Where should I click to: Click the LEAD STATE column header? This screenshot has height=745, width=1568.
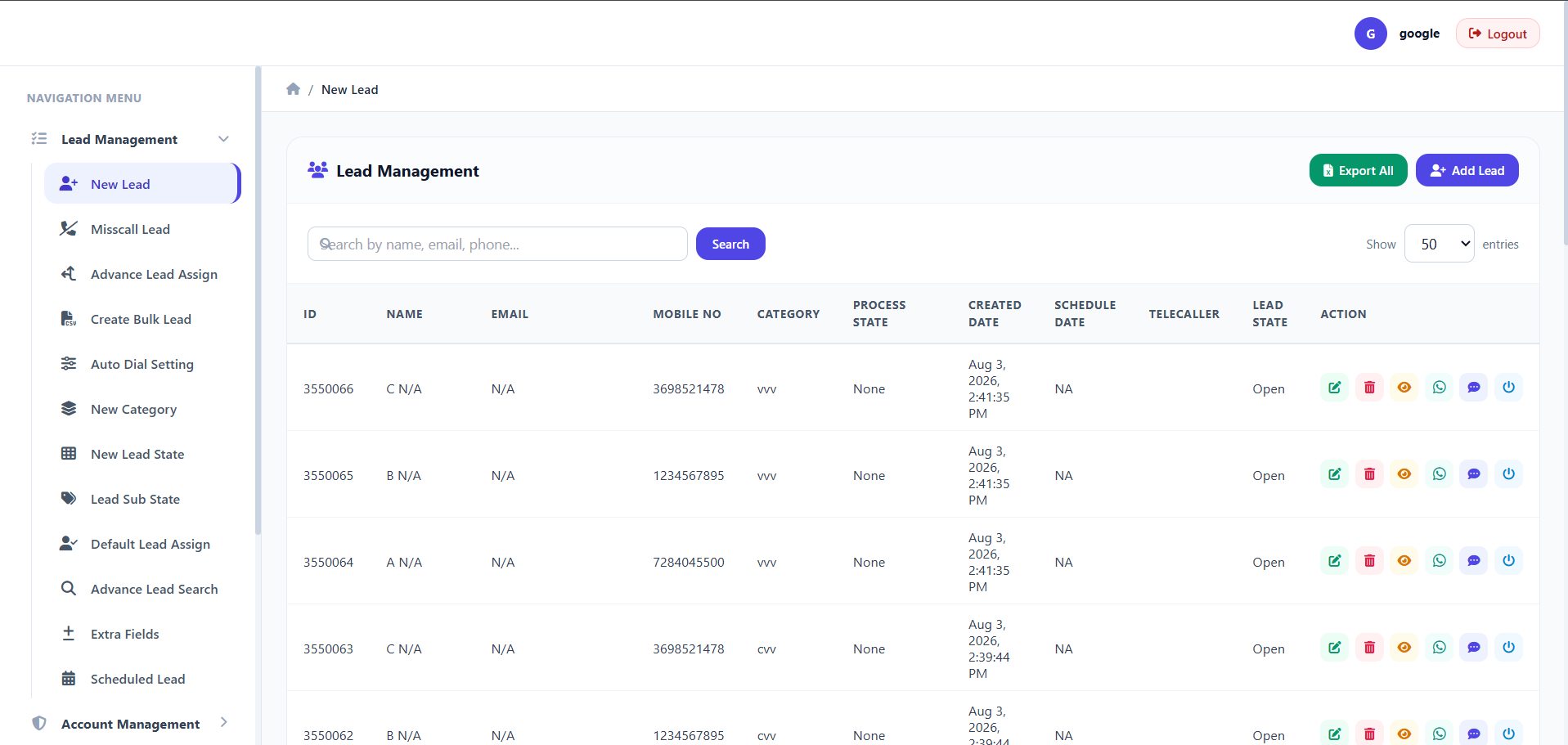(1269, 313)
